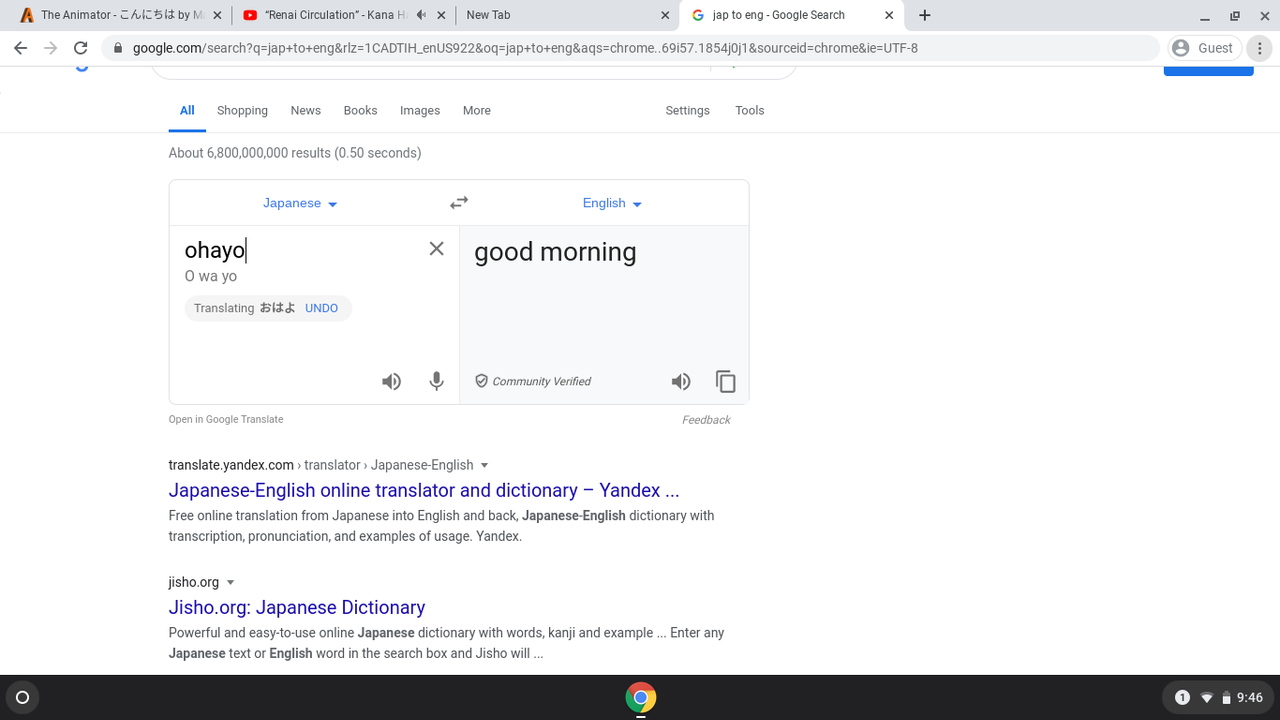Expand translate.yandex.com result options arrow
This screenshot has width=1280, height=720.
(x=485, y=465)
